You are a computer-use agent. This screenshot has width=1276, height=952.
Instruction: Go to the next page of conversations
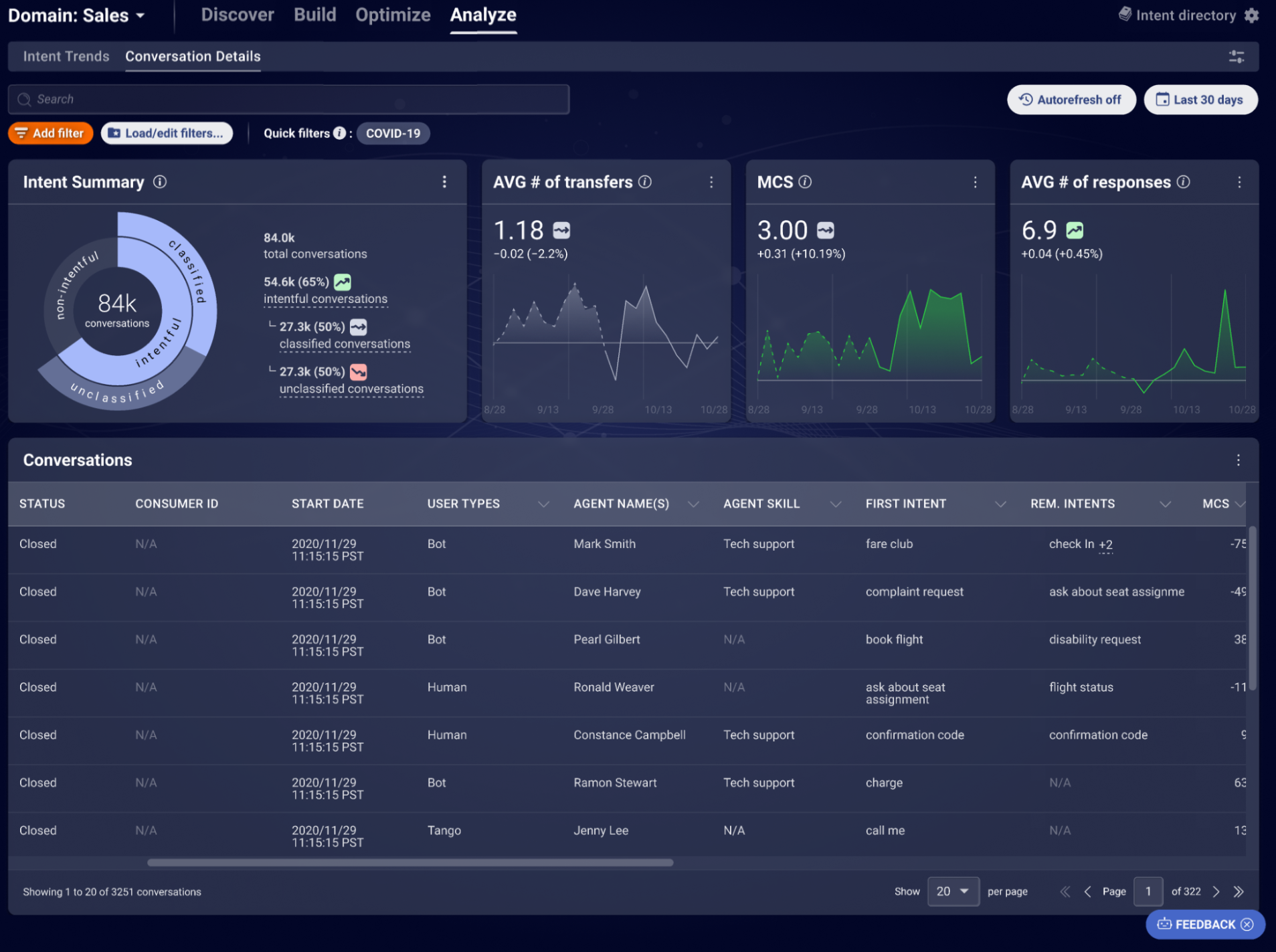coord(1216,892)
